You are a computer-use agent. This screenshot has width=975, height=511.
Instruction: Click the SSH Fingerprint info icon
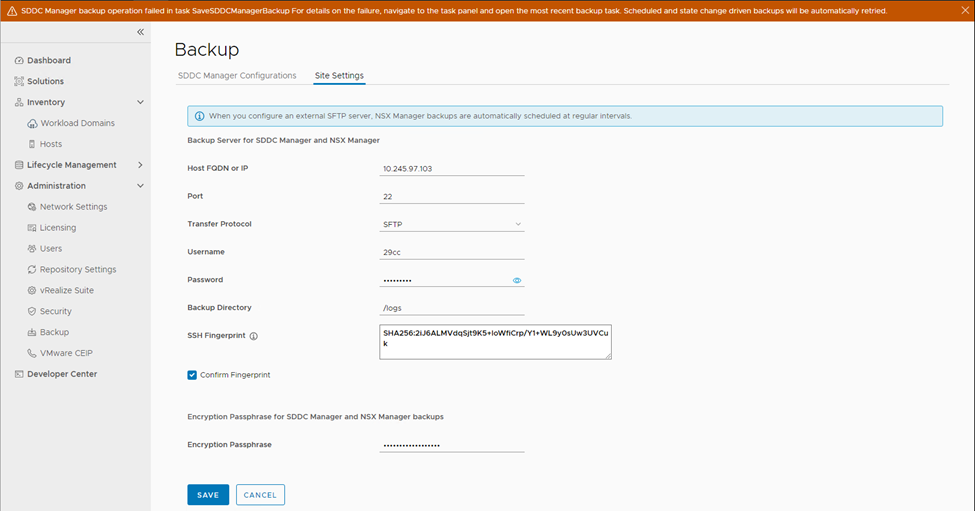(x=253, y=336)
